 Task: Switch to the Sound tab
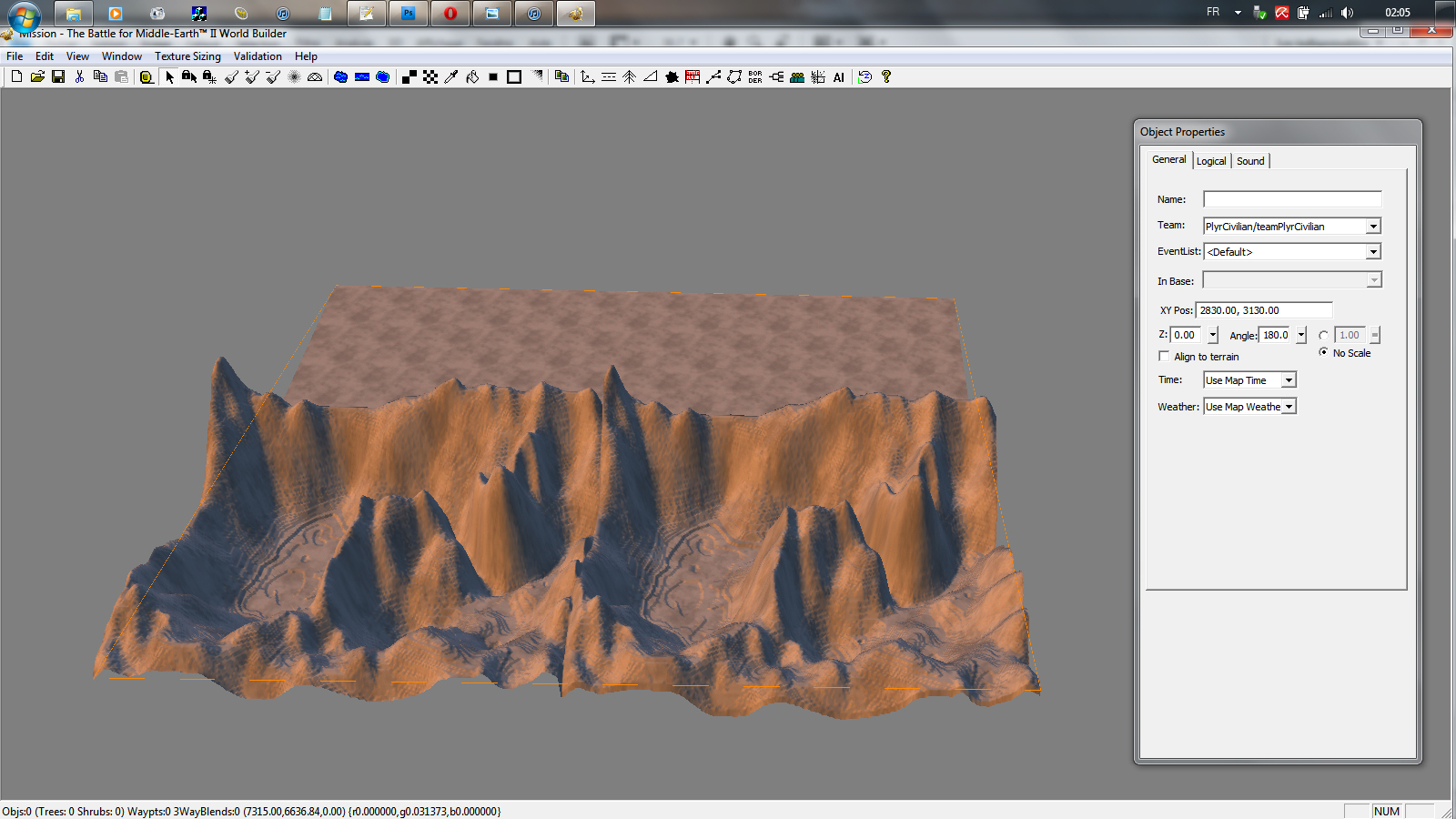(x=1250, y=161)
